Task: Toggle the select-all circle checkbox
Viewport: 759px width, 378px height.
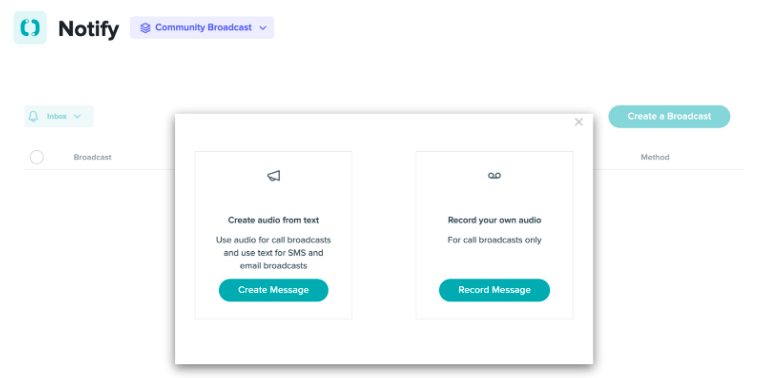Action: coord(37,157)
